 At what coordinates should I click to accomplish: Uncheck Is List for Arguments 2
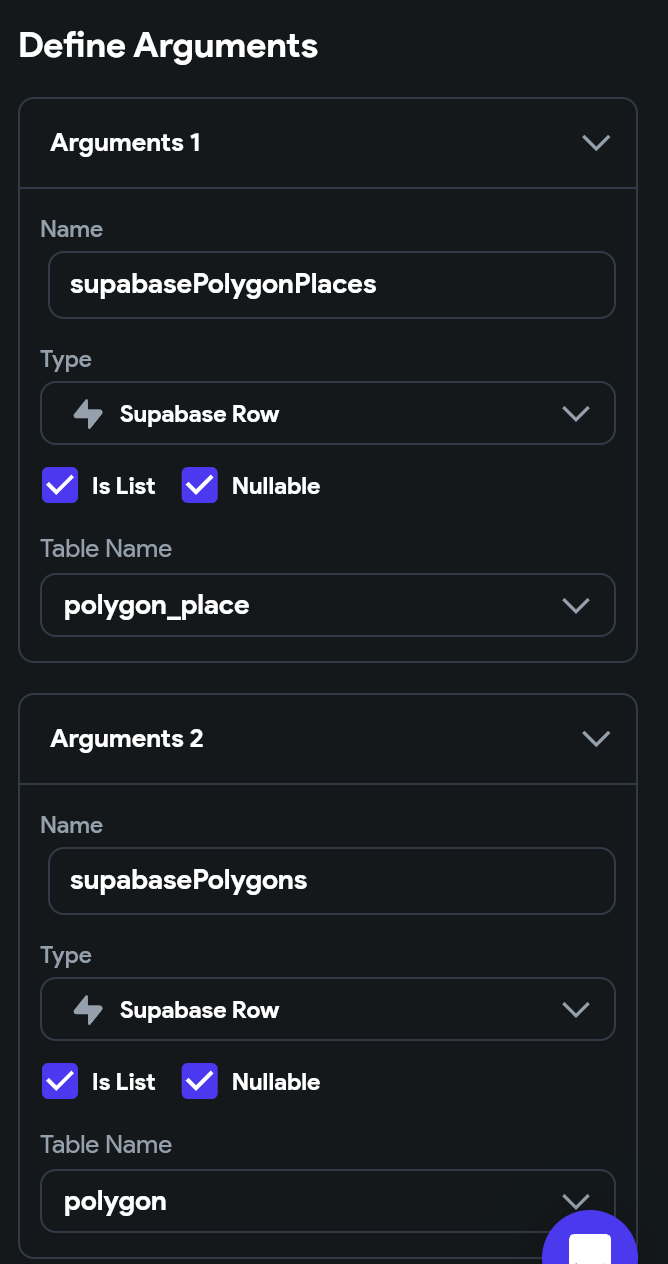point(60,1082)
